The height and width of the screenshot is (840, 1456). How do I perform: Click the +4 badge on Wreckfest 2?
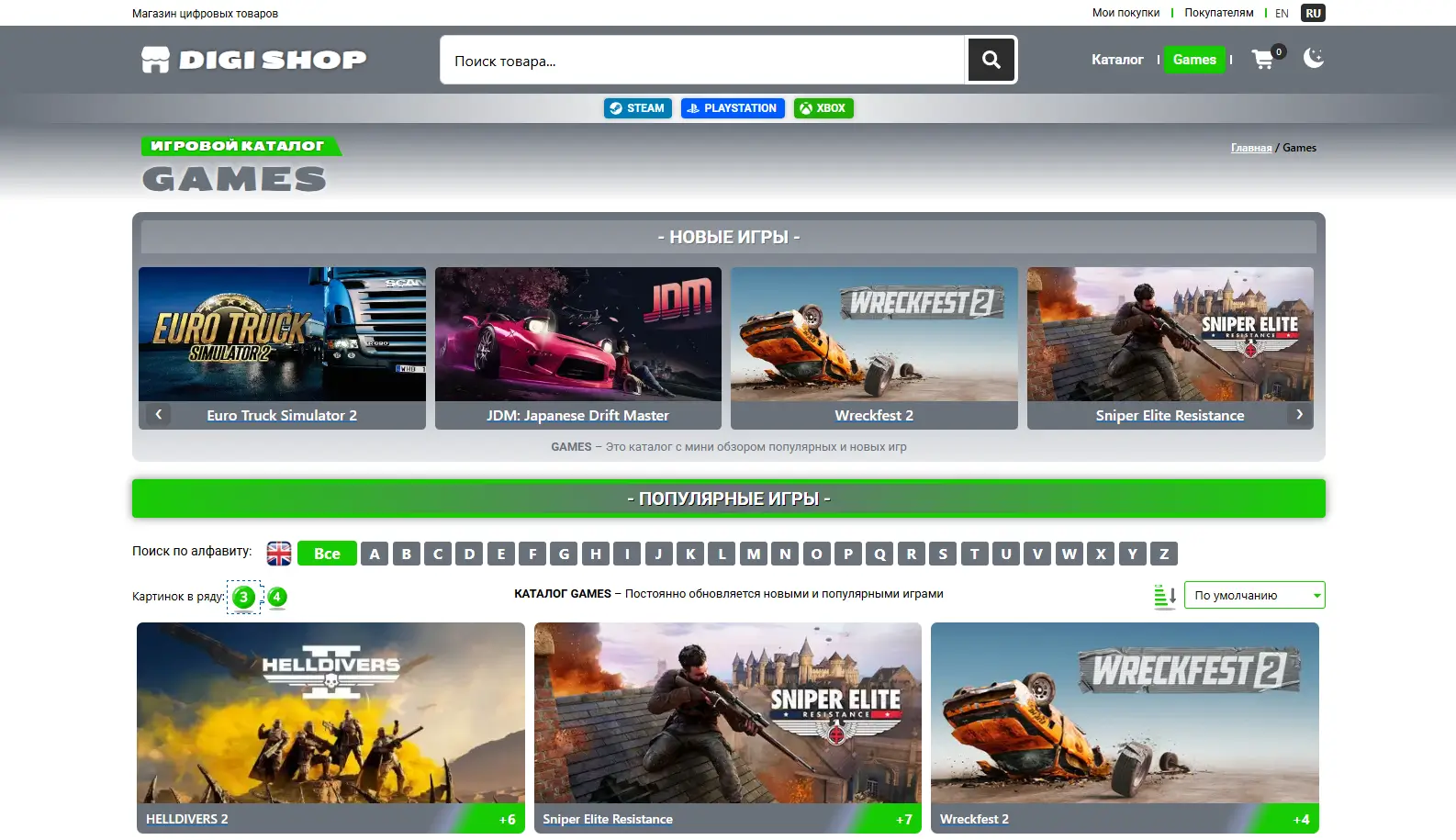tap(1302, 820)
